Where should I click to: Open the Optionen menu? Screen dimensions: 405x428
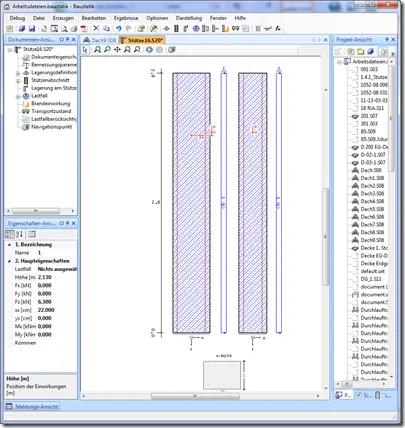click(157, 18)
